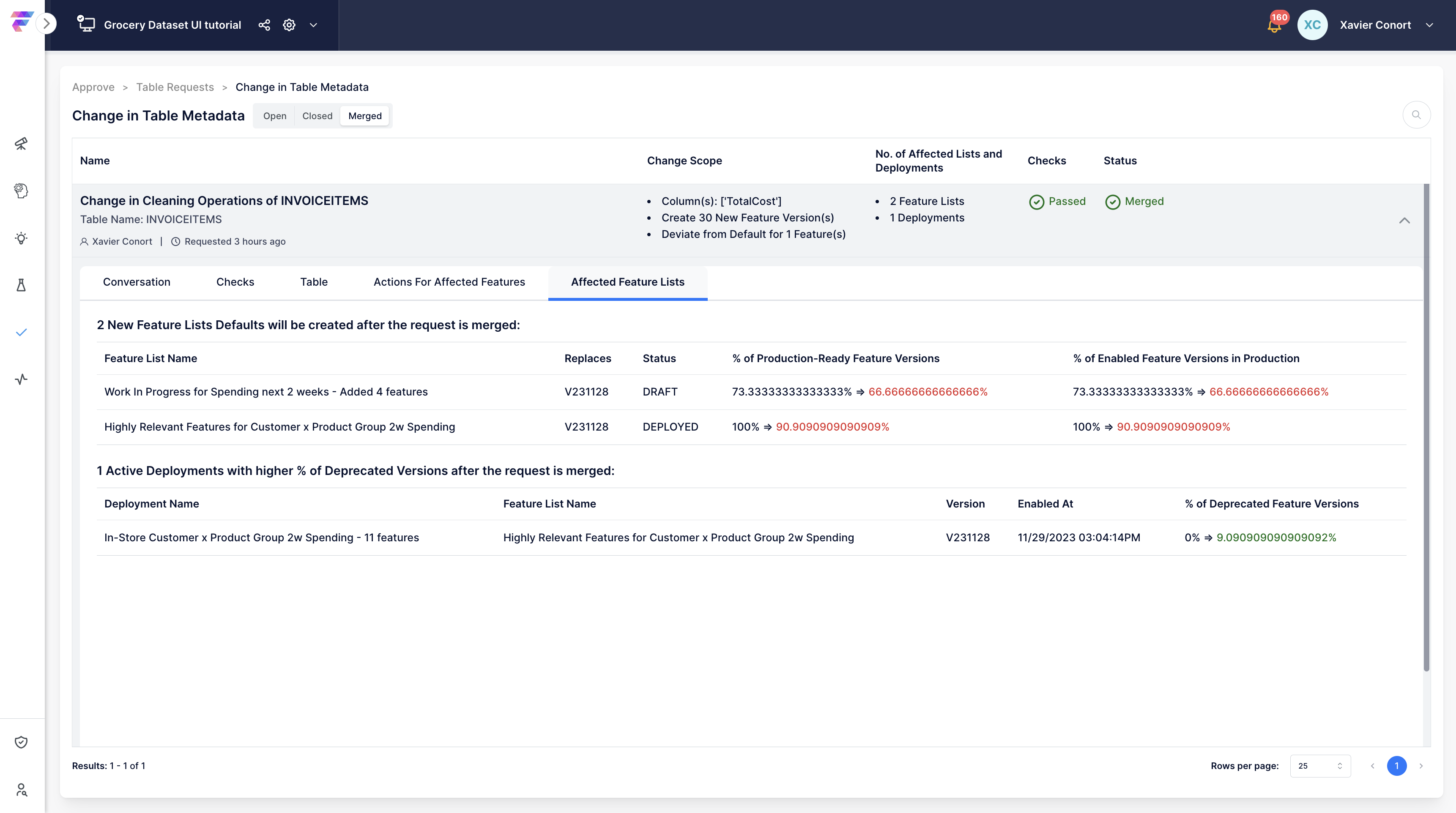The height and width of the screenshot is (813, 1456).
Task: Go to previous page arrow
Action: click(x=1372, y=766)
